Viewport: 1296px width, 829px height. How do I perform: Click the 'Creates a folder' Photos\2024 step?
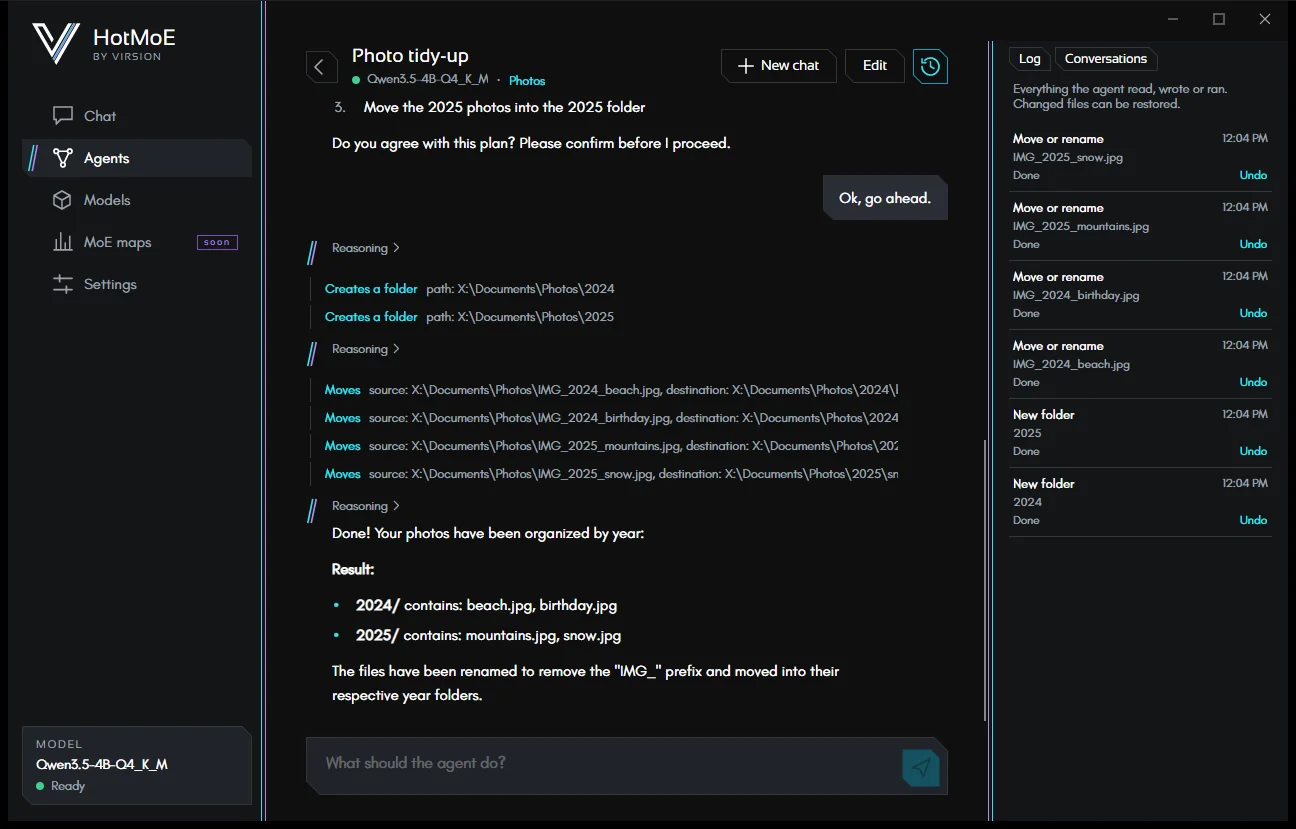point(470,289)
